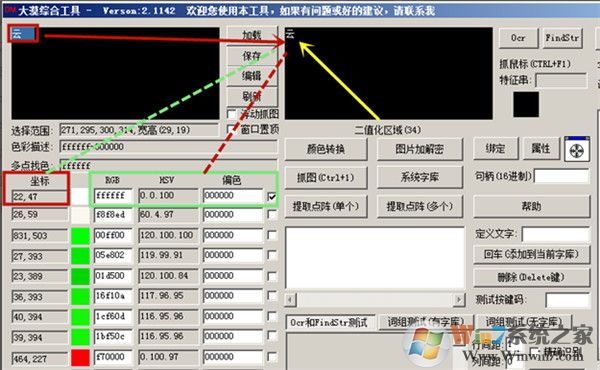Click the DM app icon in title bar
This screenshot has width=600, height=370.
(x=10, y=10)
